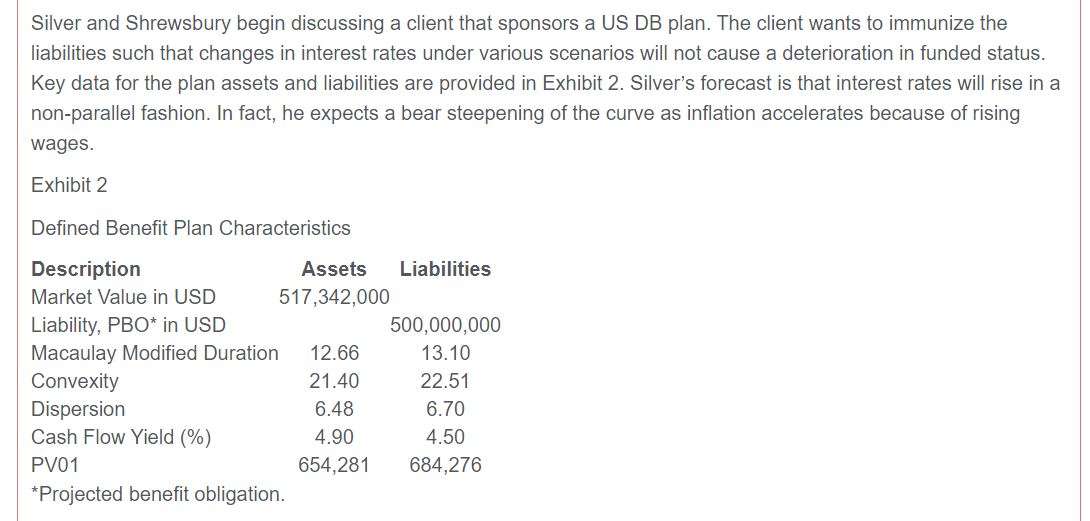
Task: Click the Description column header
Action: (86, 269)
